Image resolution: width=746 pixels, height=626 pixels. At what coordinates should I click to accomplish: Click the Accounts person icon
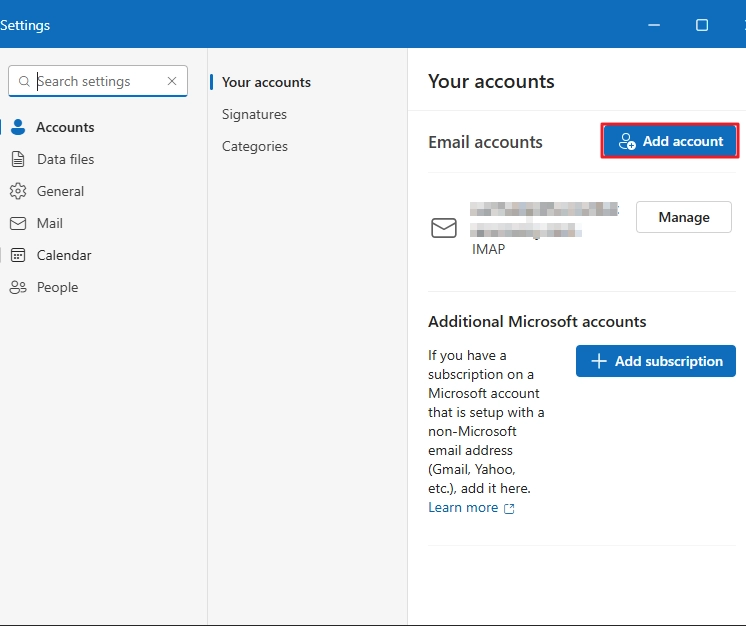18,127
